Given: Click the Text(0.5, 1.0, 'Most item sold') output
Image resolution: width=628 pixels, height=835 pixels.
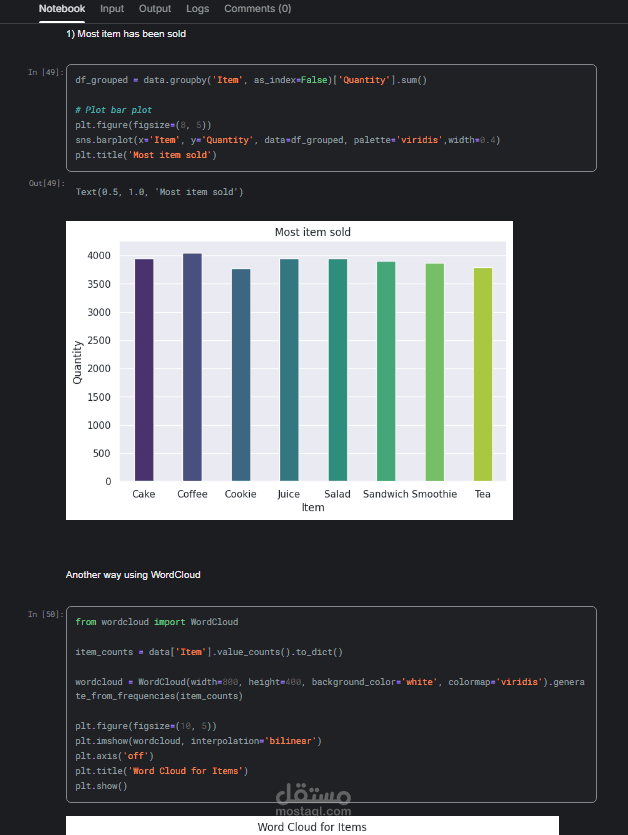Looking at the screenshot, I should click(x=160, y=191).
